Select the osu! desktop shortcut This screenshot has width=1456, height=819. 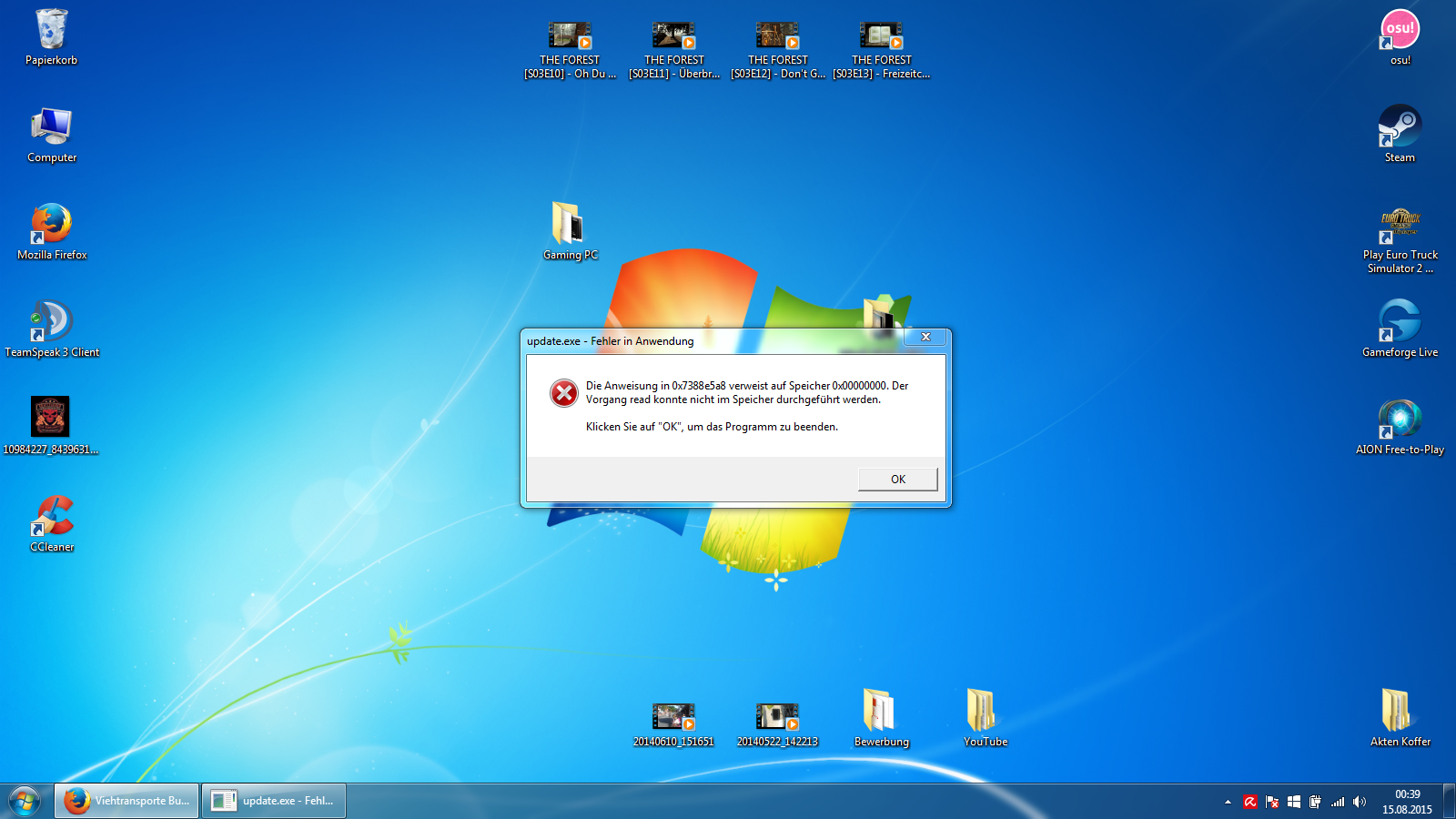point(1400,37)
